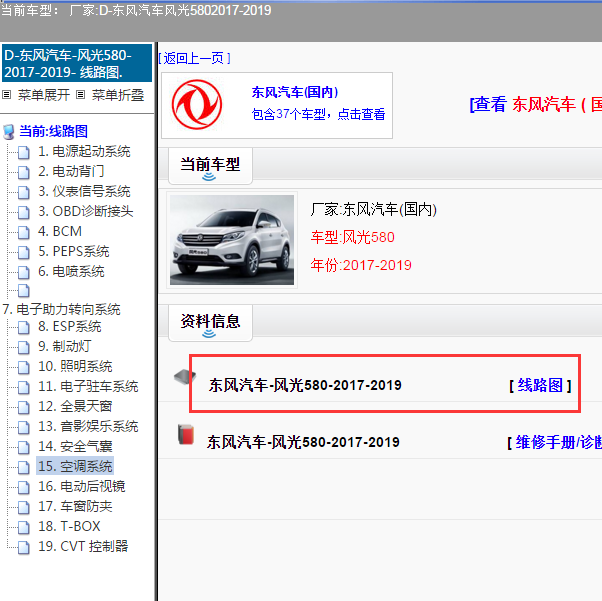602x601 pixels.
Task: Click the page icon beside 空调系统
Action: pos(23,467)
